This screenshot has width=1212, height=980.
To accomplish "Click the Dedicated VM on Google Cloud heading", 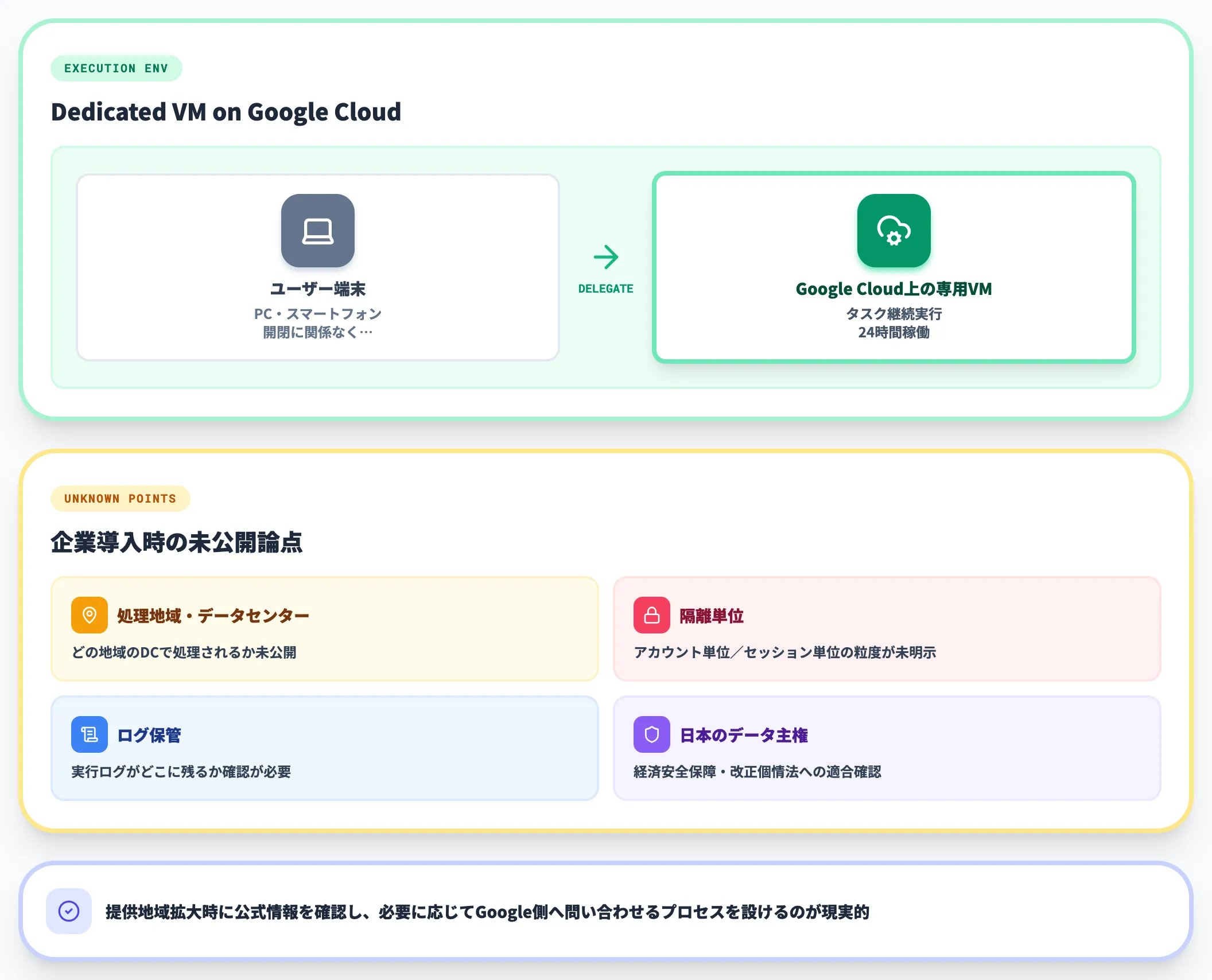I will point(226,112).
